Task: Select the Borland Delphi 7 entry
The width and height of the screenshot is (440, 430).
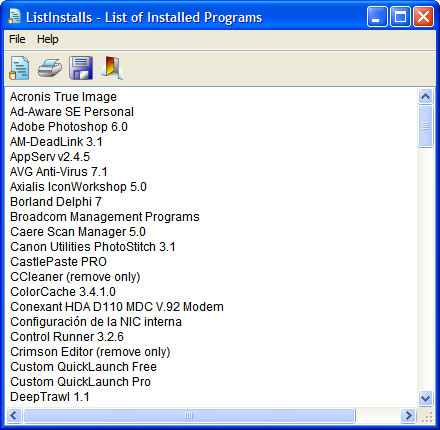Action: pyautogui.click(x=56, y=202)
